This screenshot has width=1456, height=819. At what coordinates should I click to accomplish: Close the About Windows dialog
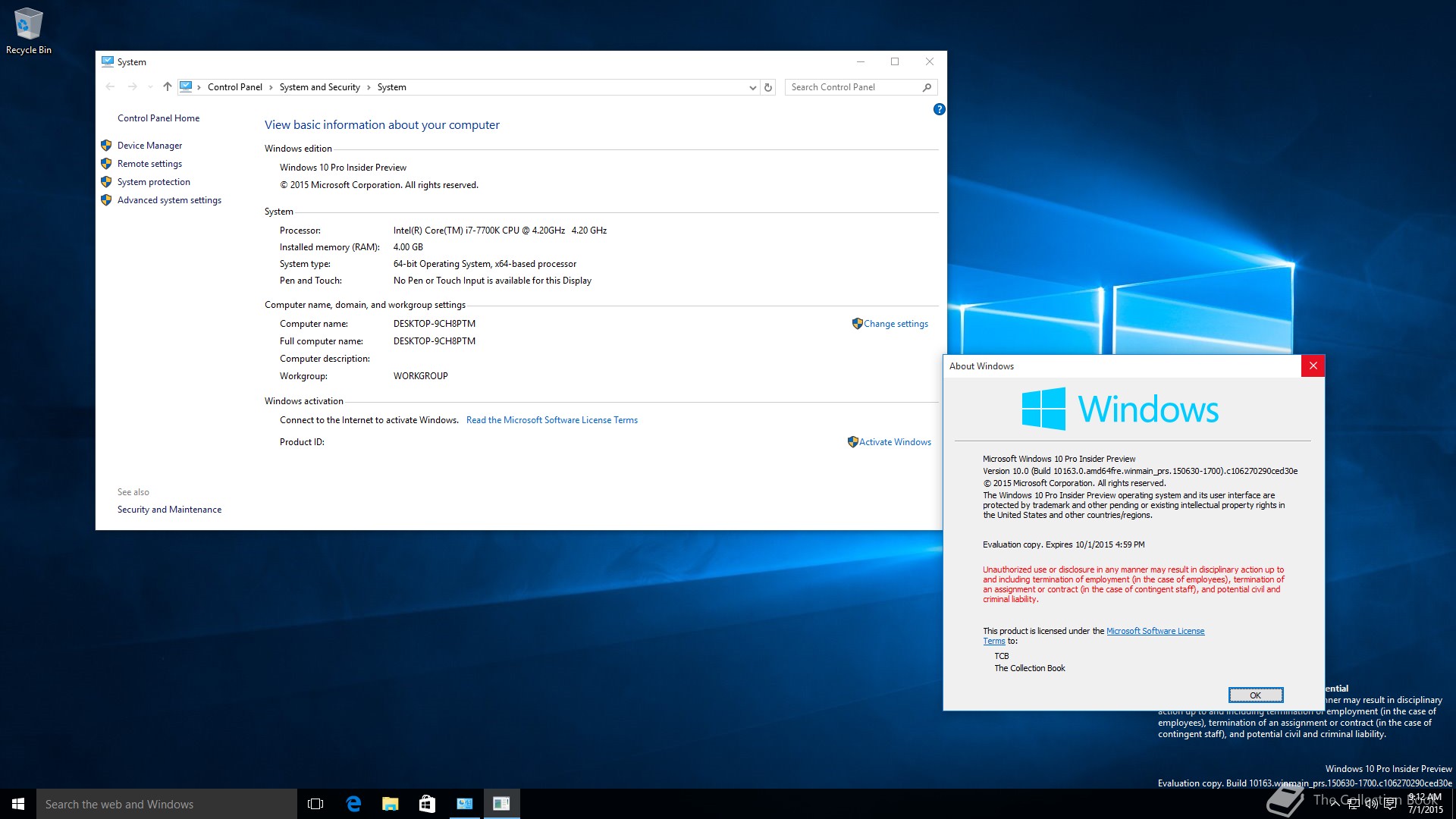click(x=1313, y=366)
